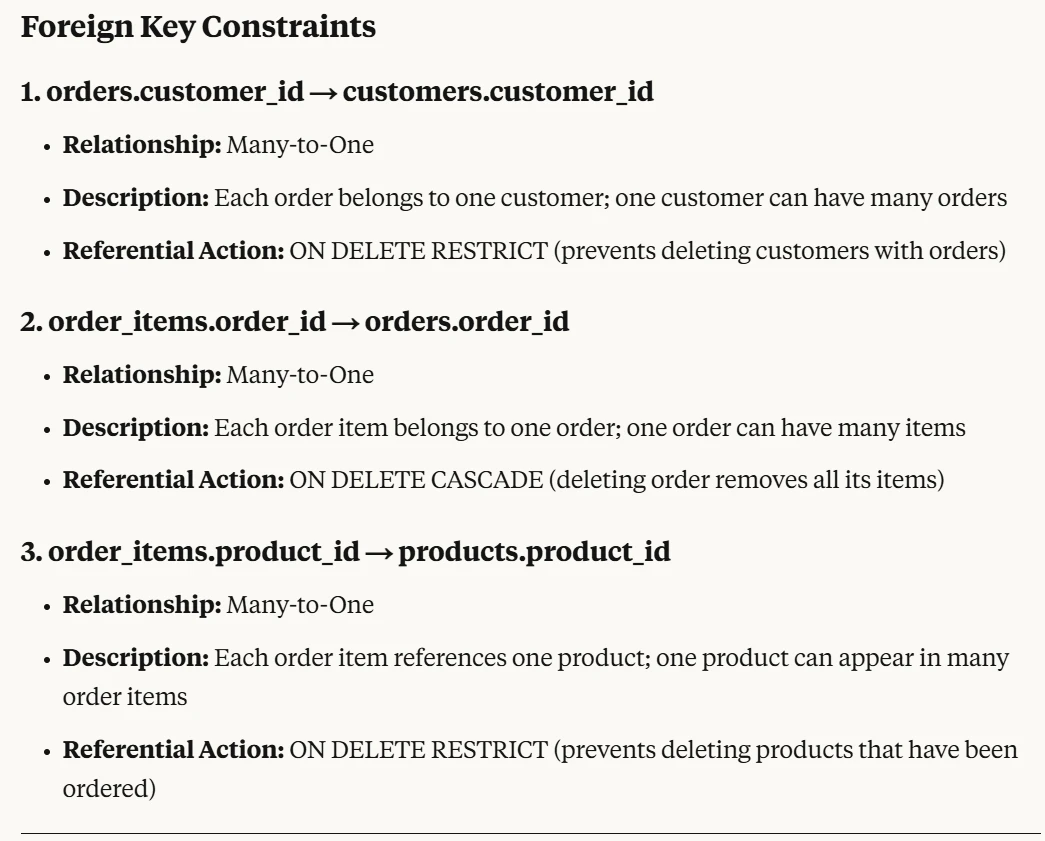Image resolution: width=1045 pixels, height=841 pixels.
Task: Click the horizontal divider line at the bottom
Action: (530, 832)
